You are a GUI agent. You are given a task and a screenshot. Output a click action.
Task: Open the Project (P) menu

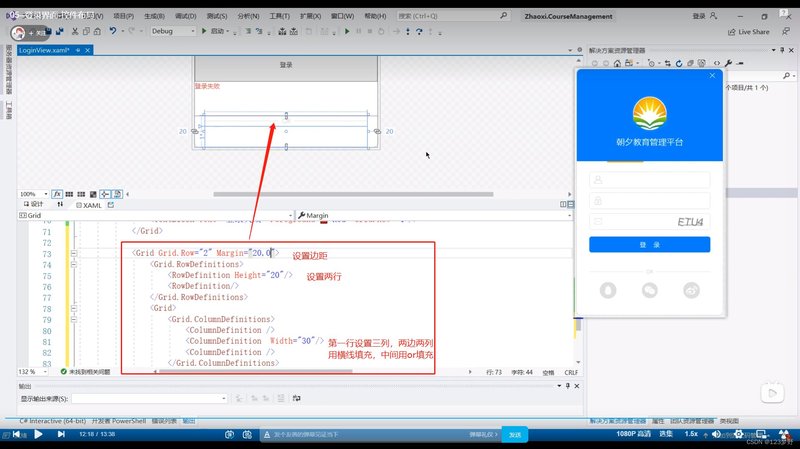coord(123,16)
